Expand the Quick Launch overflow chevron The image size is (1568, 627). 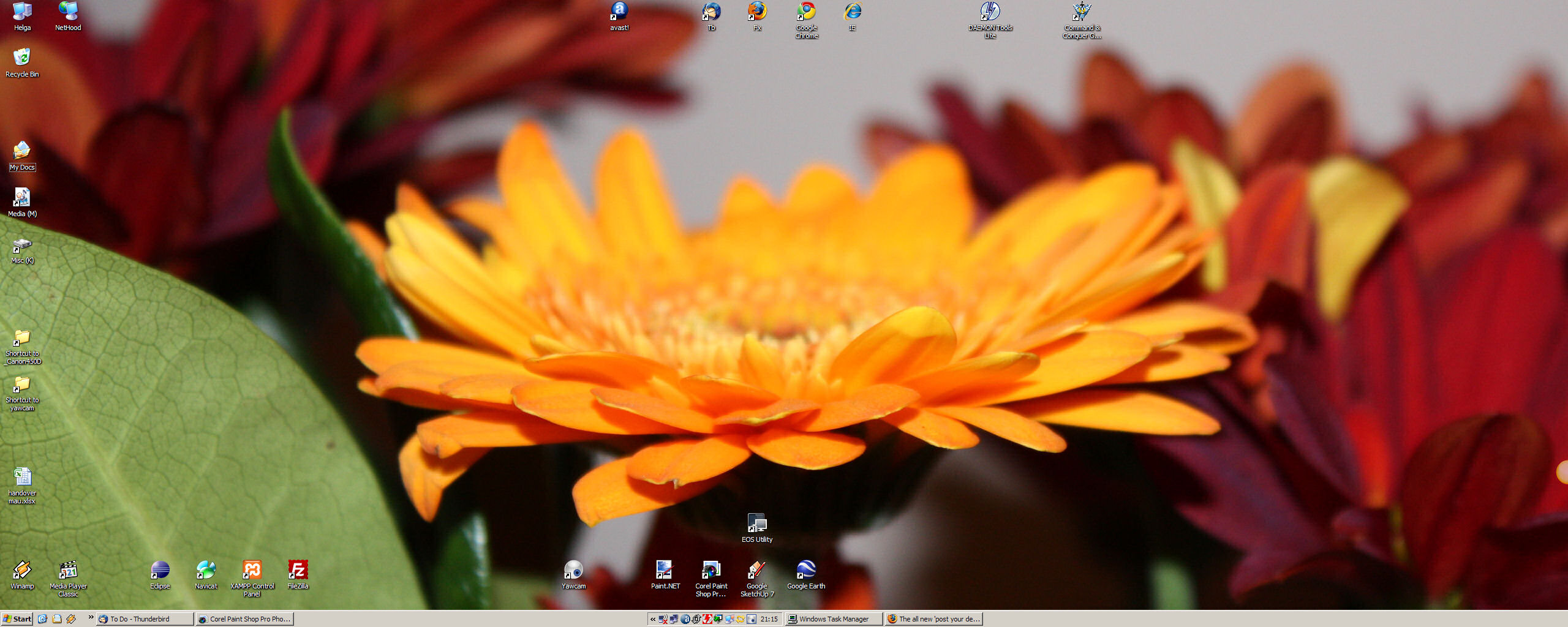point(91,617)
